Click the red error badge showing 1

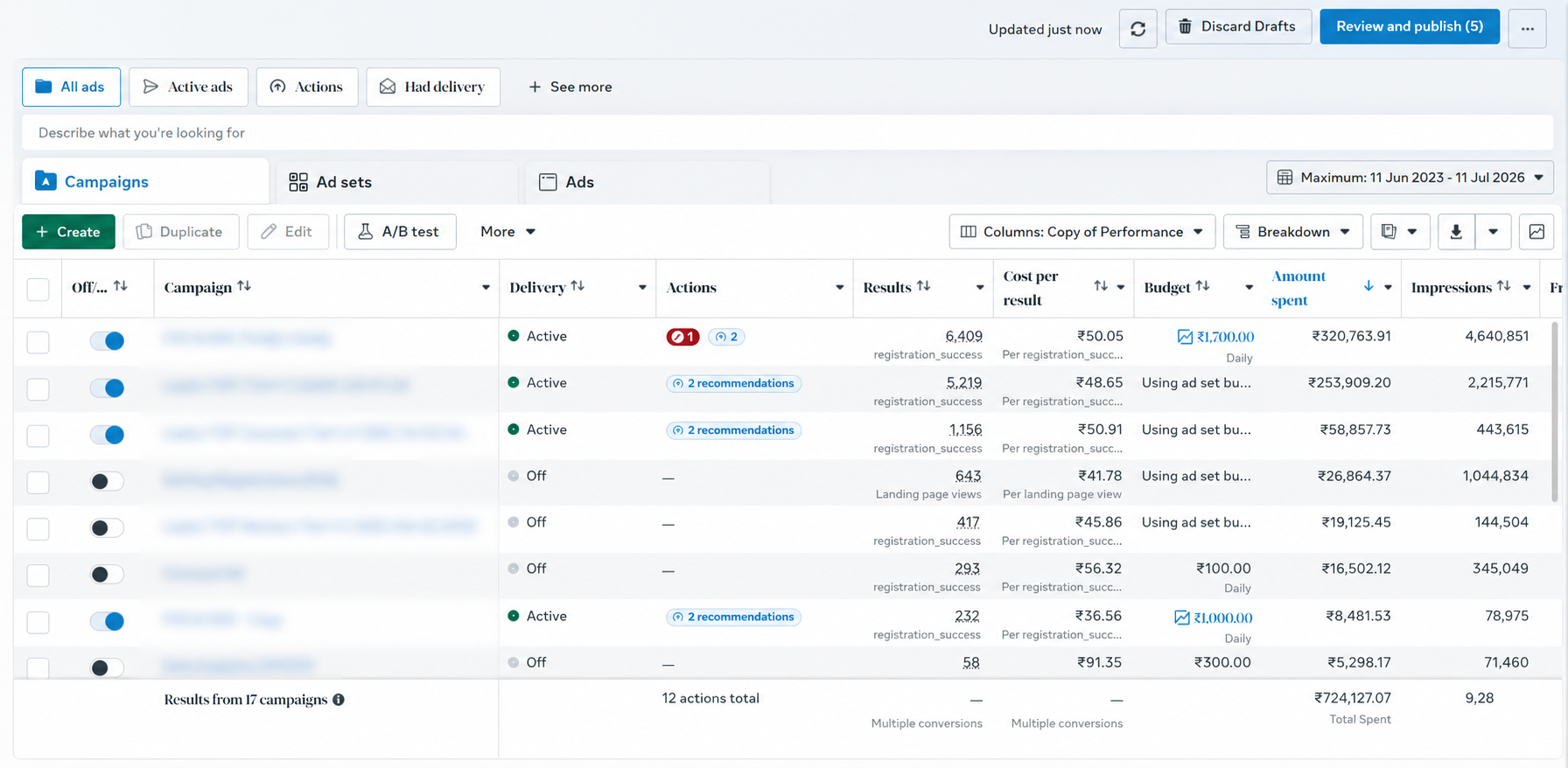tap(682, 337)
